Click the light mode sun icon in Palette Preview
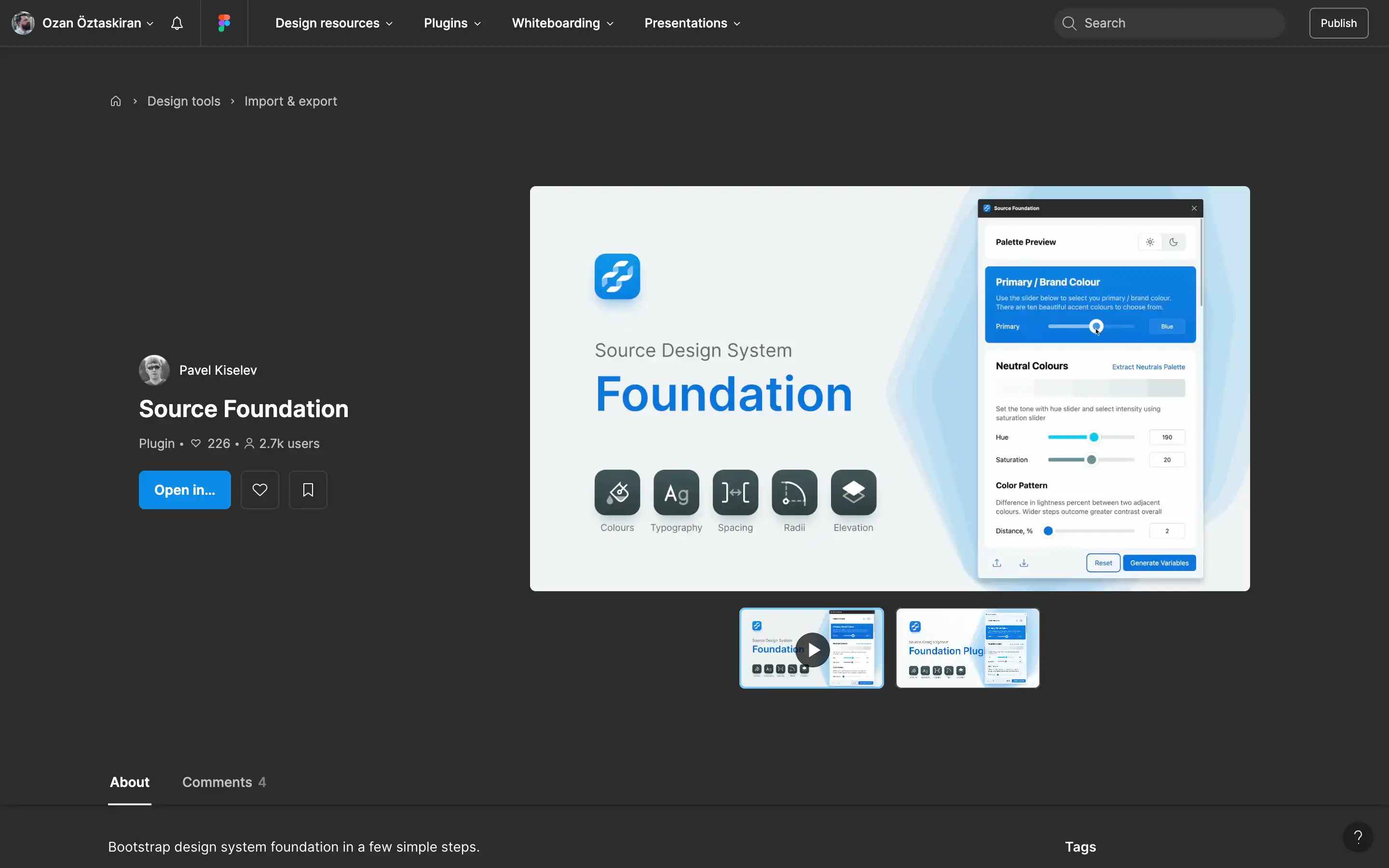The width and height of the screenshot is (1389, 868). pos(1150,242)
